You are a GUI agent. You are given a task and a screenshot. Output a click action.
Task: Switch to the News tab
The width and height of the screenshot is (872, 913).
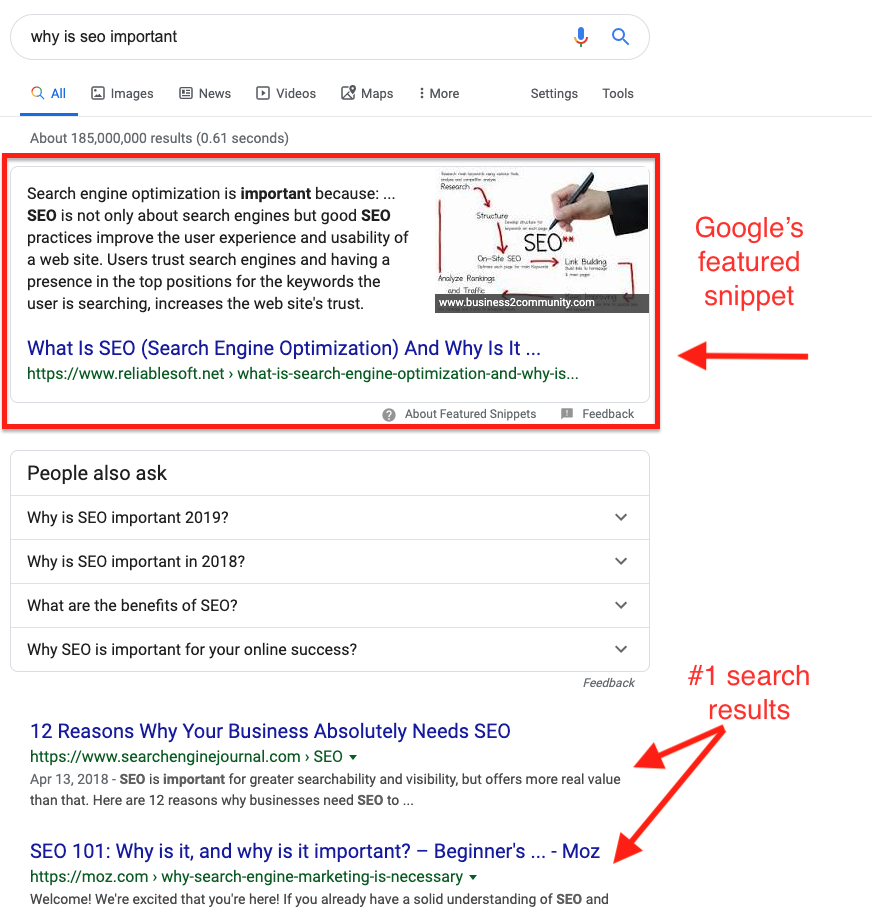click(x=205, y=93)
